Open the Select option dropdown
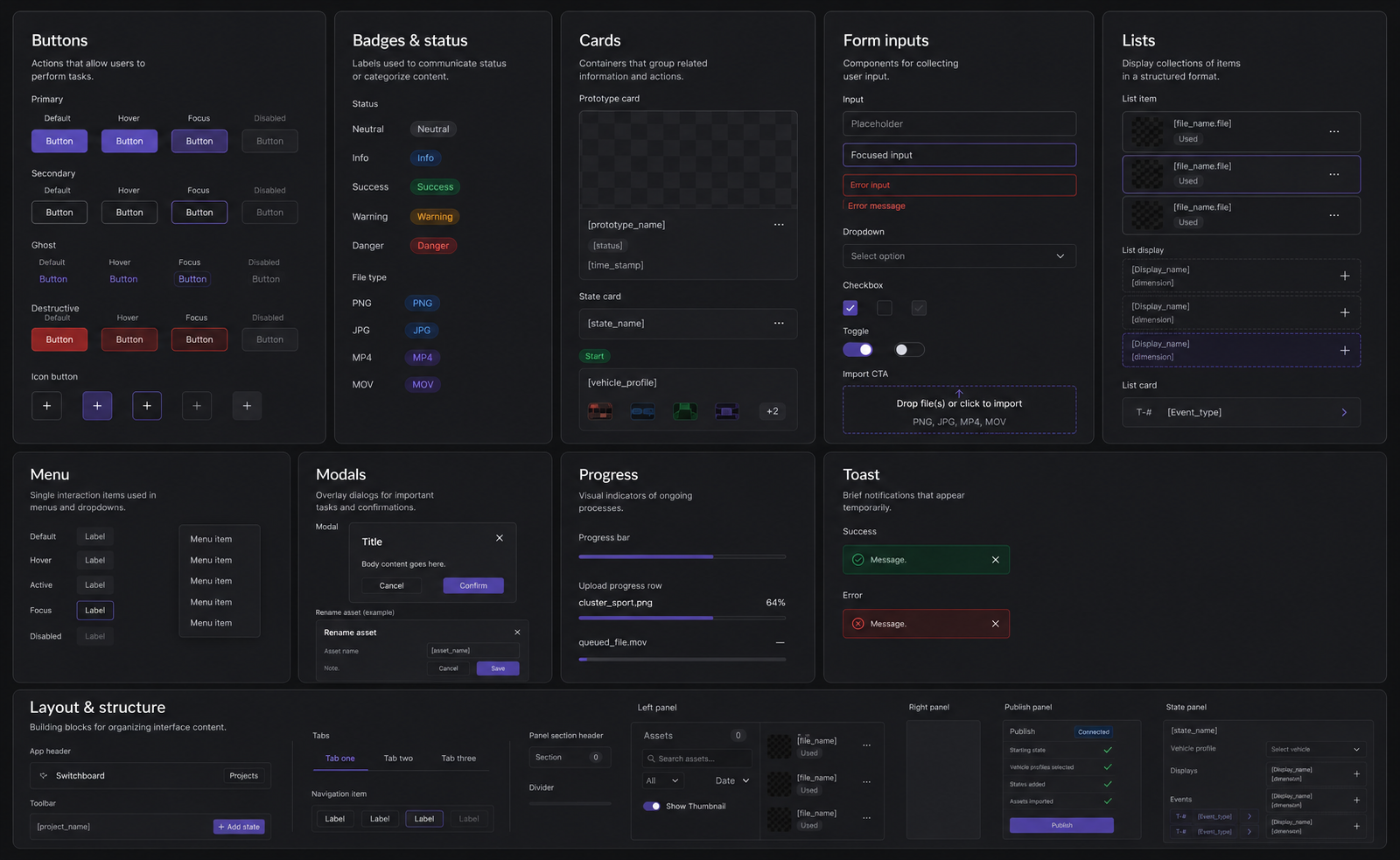This screenshot has width=1400, height=860. click(959, 256)
